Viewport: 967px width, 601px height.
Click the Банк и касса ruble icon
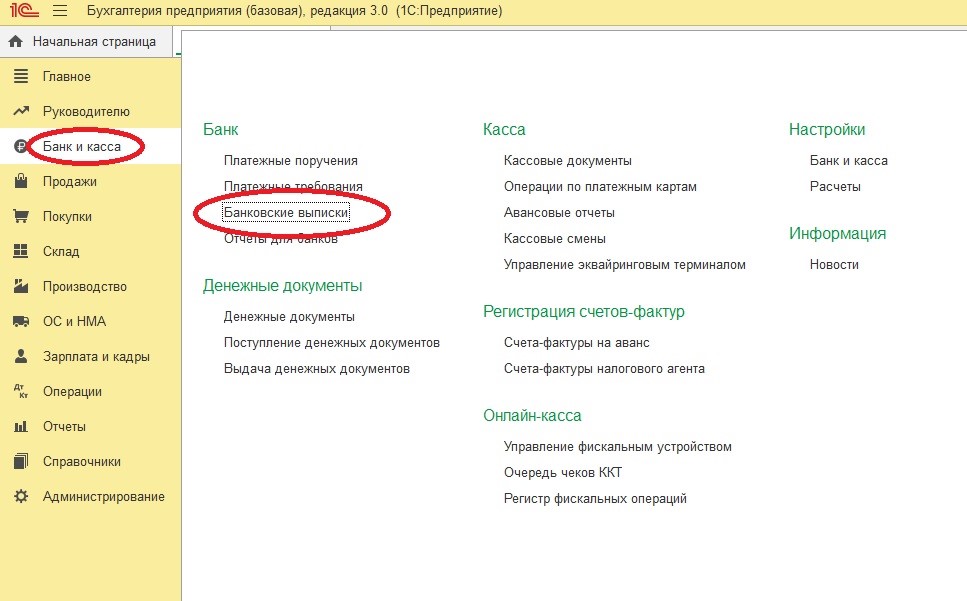coord(21,147)
